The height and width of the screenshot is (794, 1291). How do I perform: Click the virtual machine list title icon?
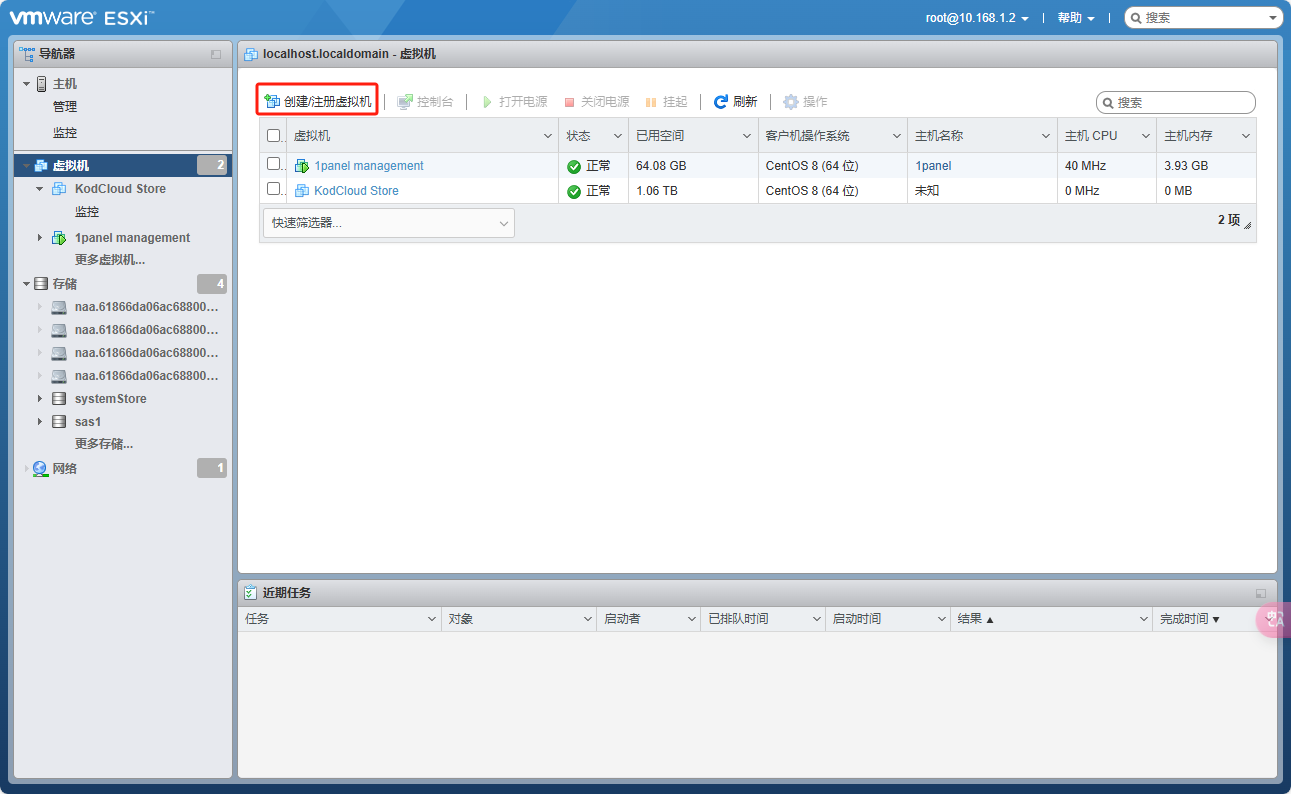coord(251,54)
